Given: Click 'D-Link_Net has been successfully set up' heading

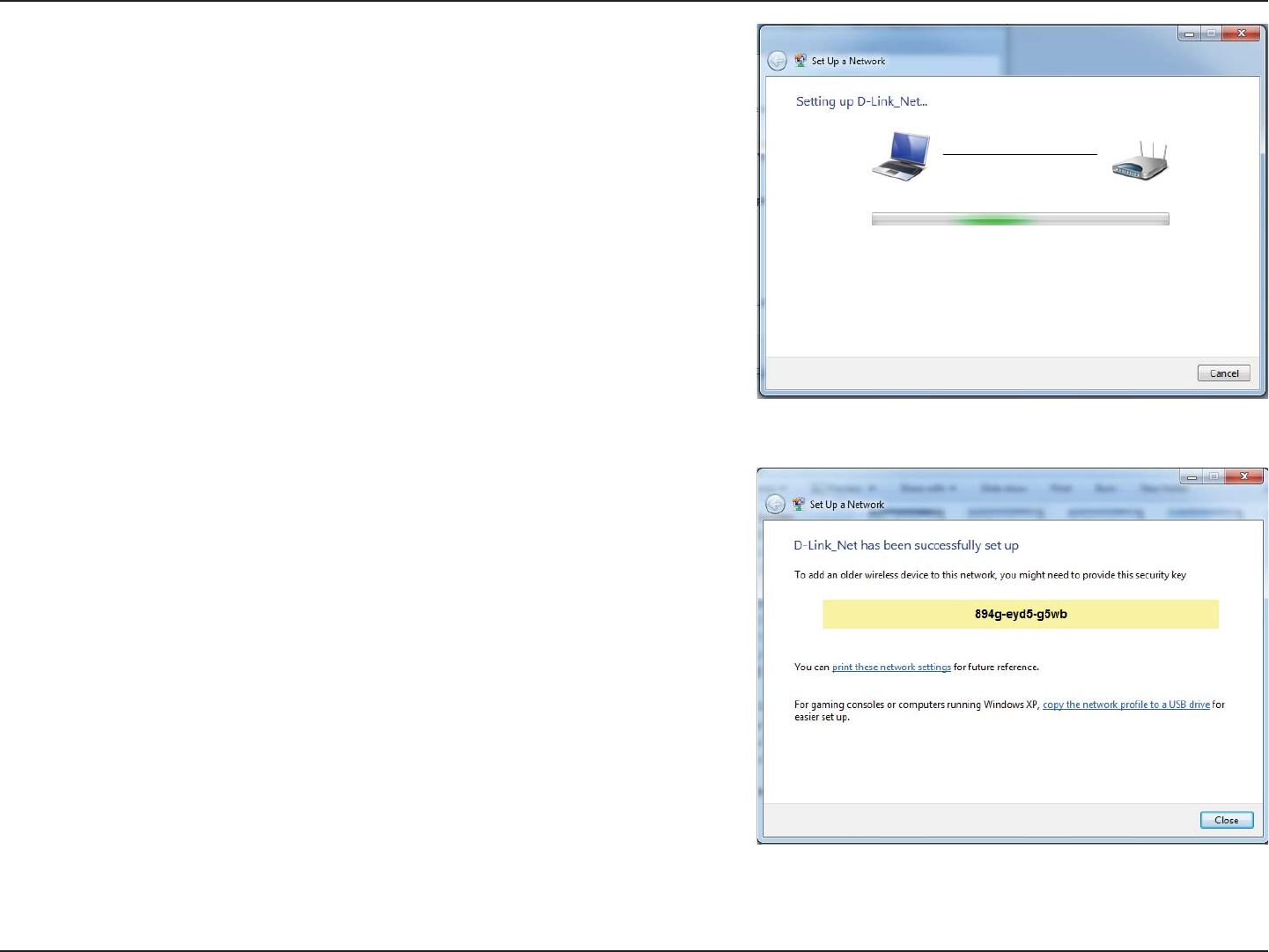Looking at the screenshot, I should (906, 545).
